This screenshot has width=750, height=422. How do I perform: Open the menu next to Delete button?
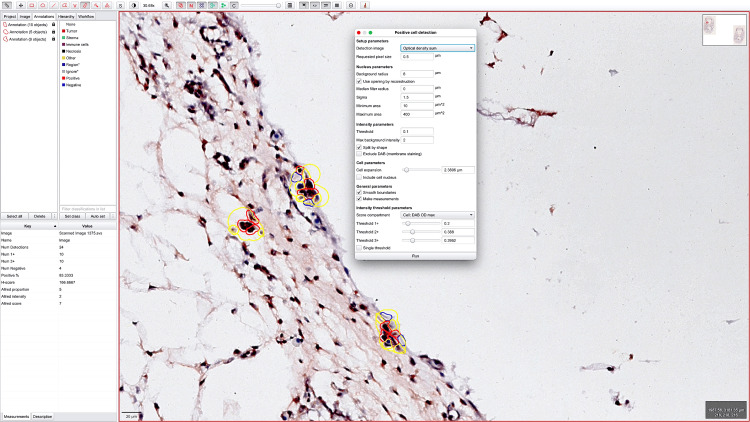click(55, 216)
